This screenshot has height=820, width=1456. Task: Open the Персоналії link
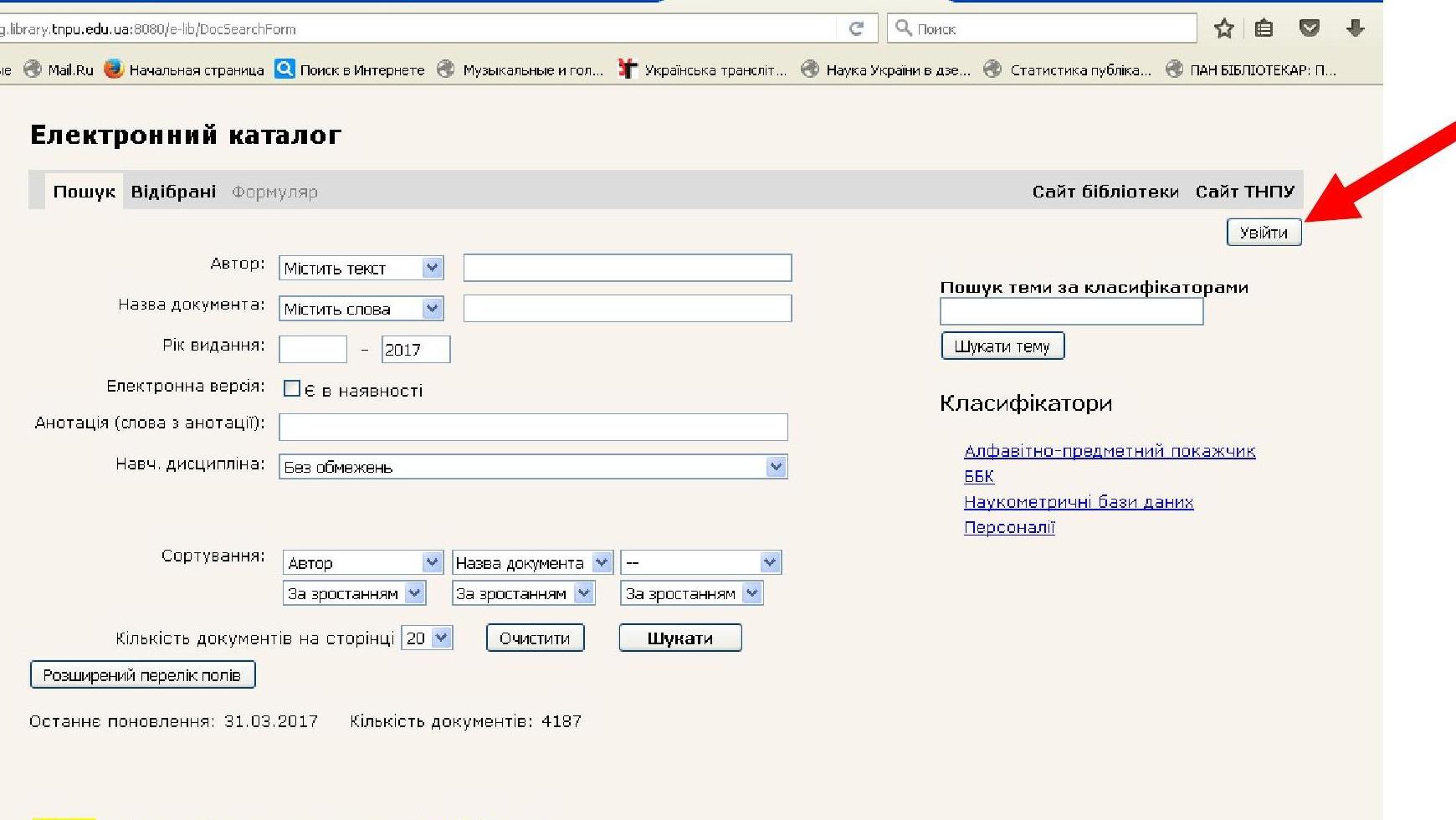tap(1009, 527)
